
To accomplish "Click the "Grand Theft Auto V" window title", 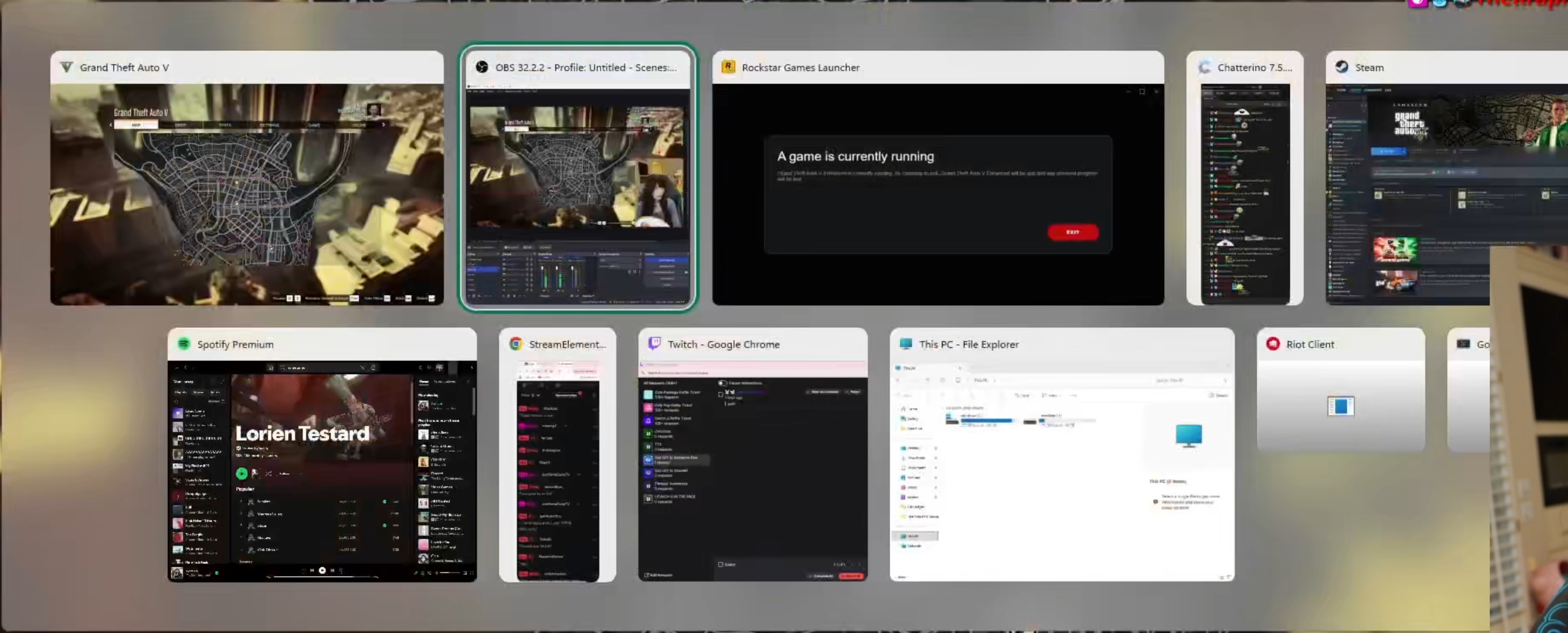I will 124,67.
